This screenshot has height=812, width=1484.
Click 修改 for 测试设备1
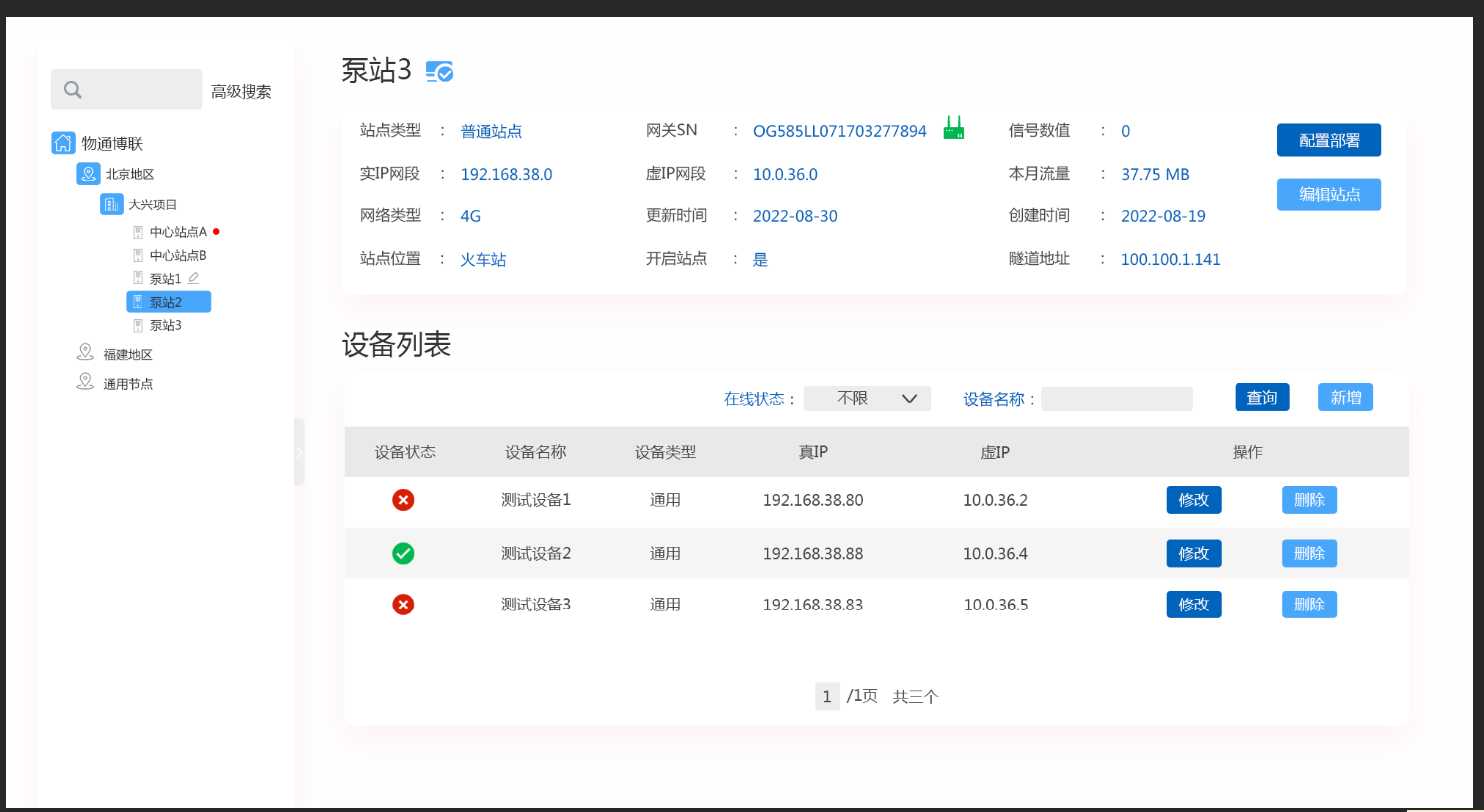(x=1194, y=500)
